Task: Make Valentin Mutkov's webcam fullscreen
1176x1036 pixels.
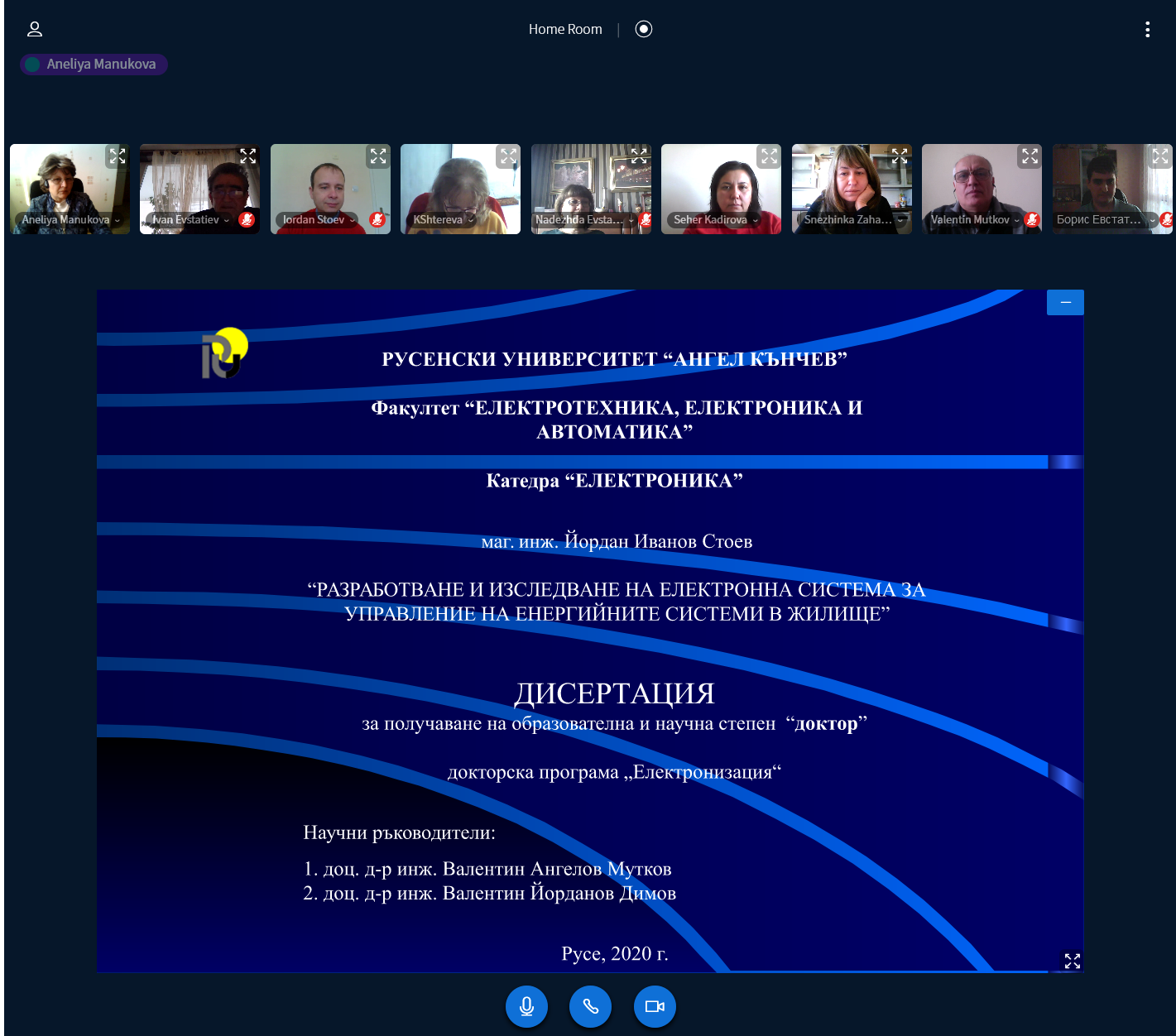Action: coord(1030,156)
